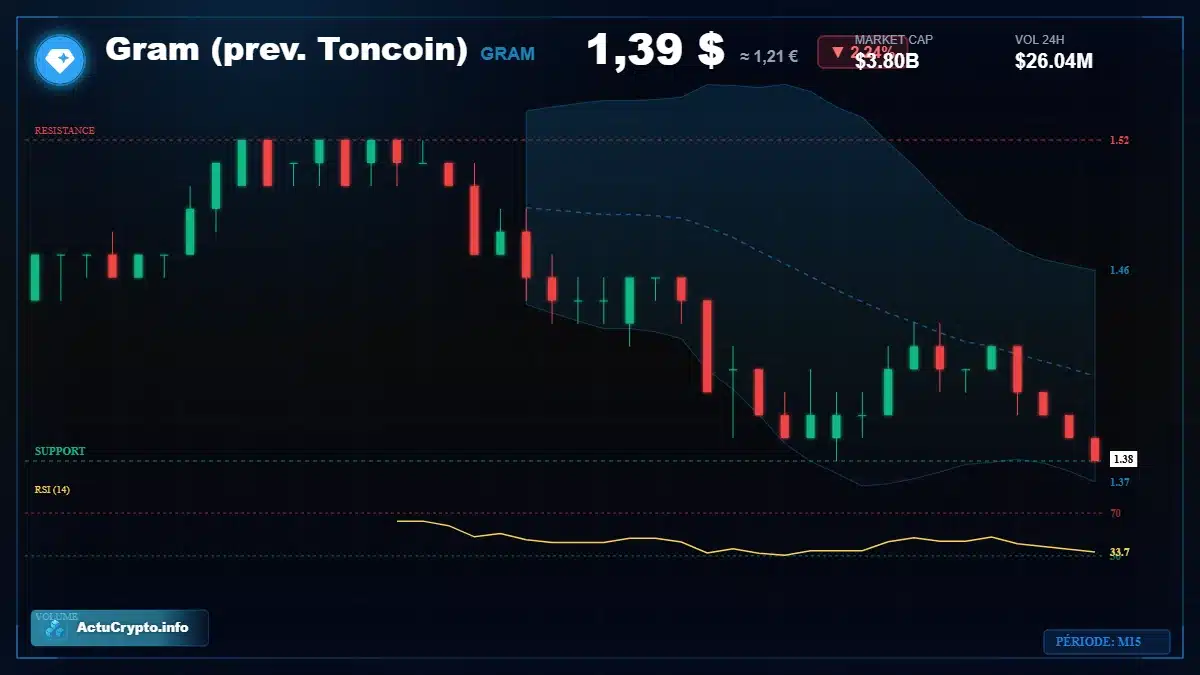Image resolution: width=1200 pixels, height=675 pixels.
Task: Click the 1.52 resistance price label
Action: pos(1119,140)
